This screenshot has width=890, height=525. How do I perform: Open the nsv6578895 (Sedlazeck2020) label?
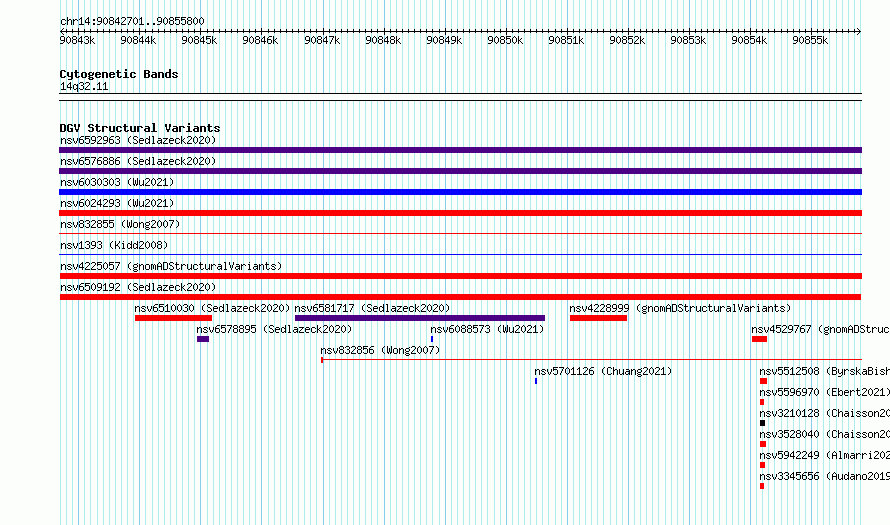[274, 329]
